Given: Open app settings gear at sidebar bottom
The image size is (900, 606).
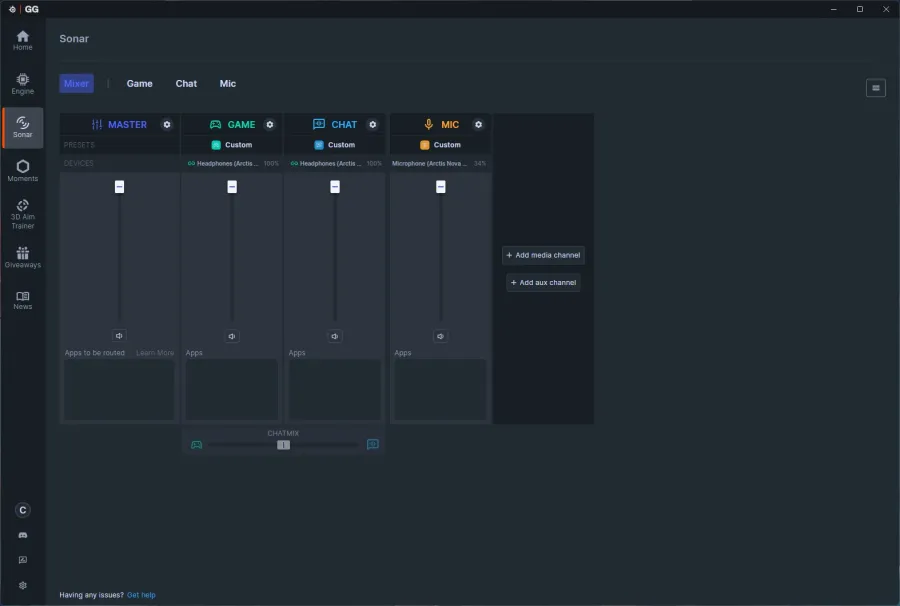Looking at the screenshot, I should [22, 585].
